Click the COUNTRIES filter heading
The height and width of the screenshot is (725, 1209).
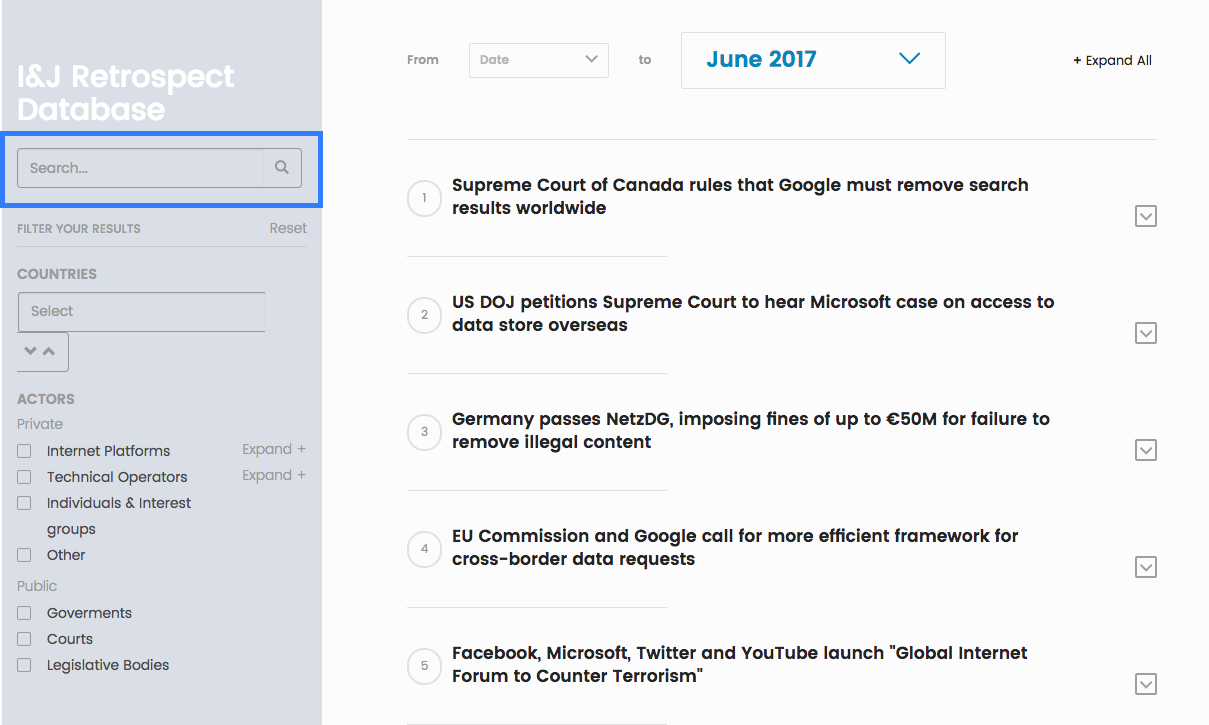(57, 274)
